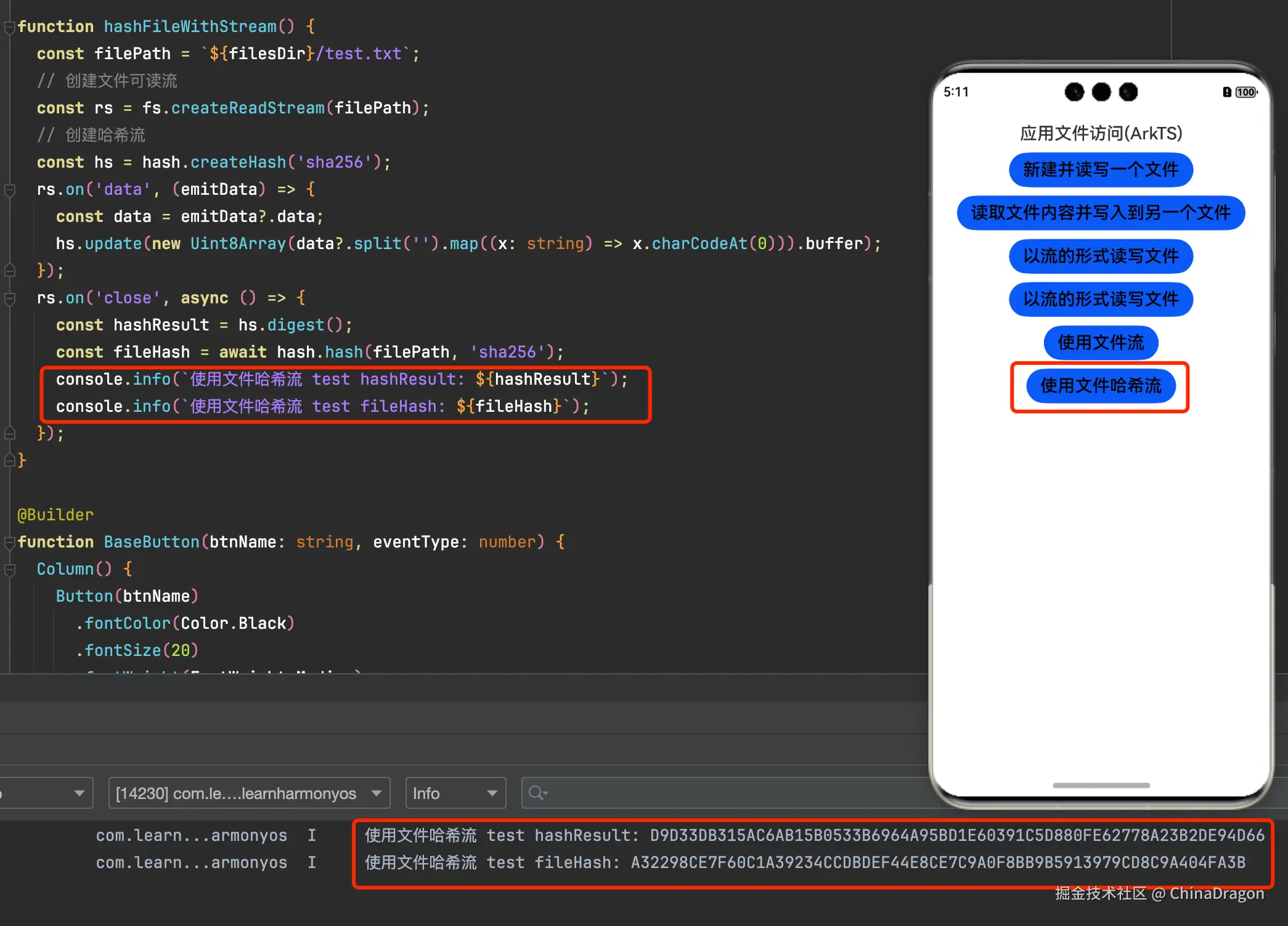Open the com.le....learnharmonyos process dropdown
This screenshot has height=926, width=1288.
tap(249, 793)
